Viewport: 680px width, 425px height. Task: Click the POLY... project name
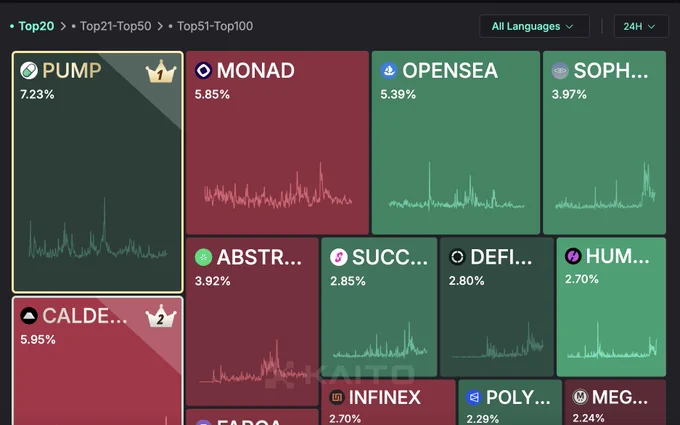click(518, 397)
